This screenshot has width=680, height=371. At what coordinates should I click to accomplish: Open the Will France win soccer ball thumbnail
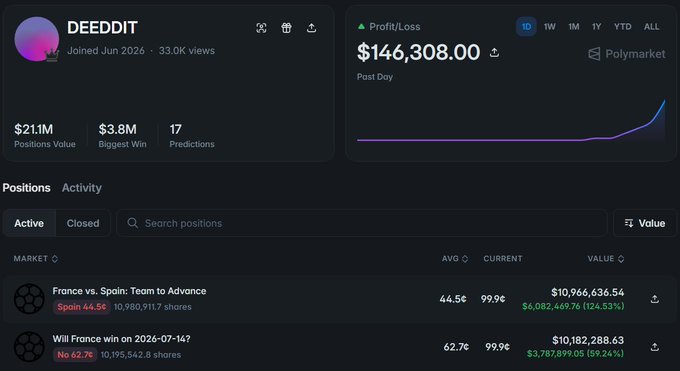coord(29,347)
